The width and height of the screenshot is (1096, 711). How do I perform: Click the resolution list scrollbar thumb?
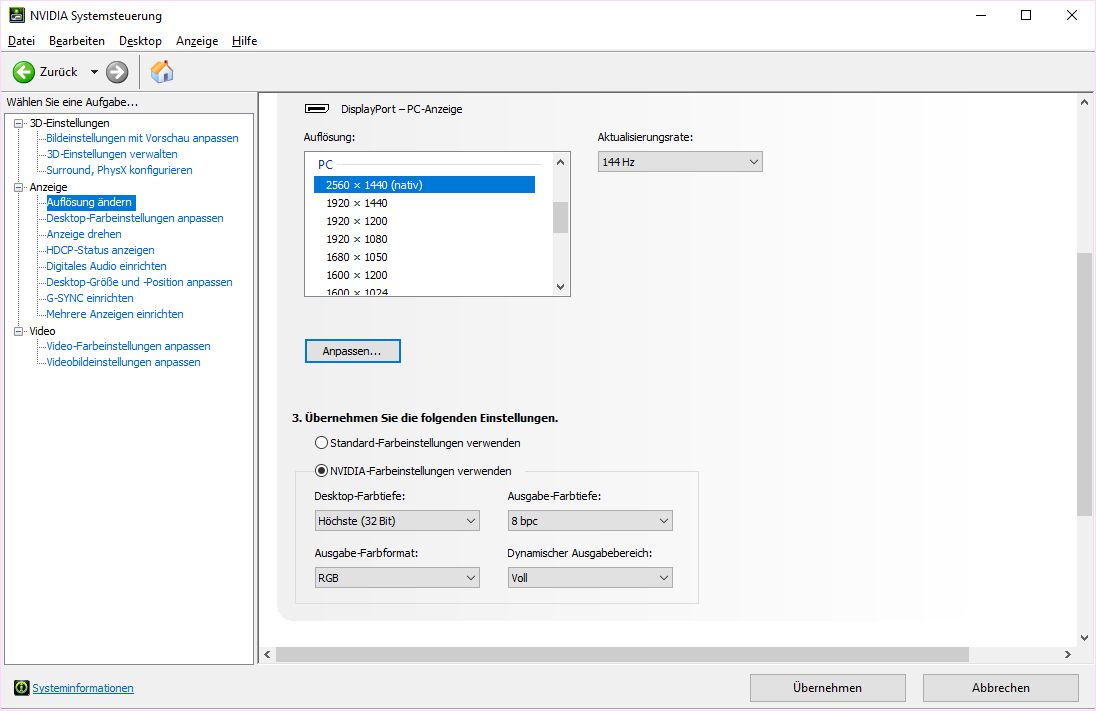pyautogui.click(x=560, y=217)
